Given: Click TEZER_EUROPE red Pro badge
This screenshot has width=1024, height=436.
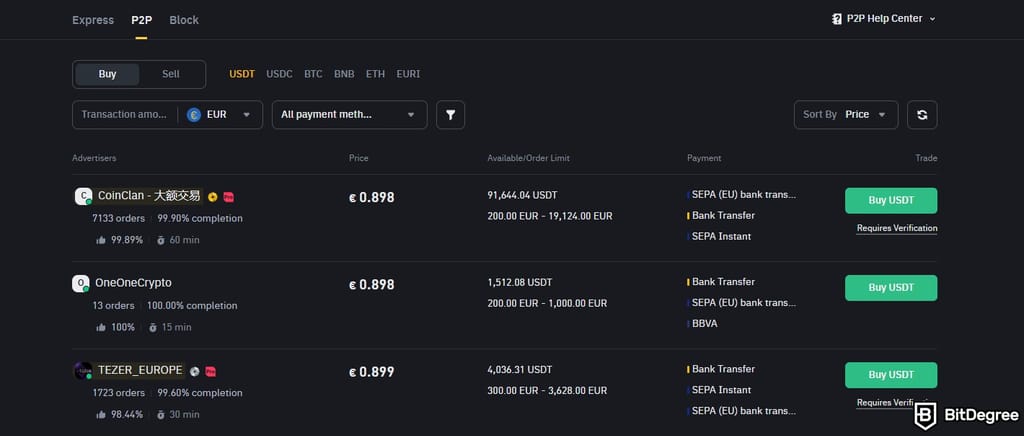Looking at the screenshot, I should click(211, 371).
